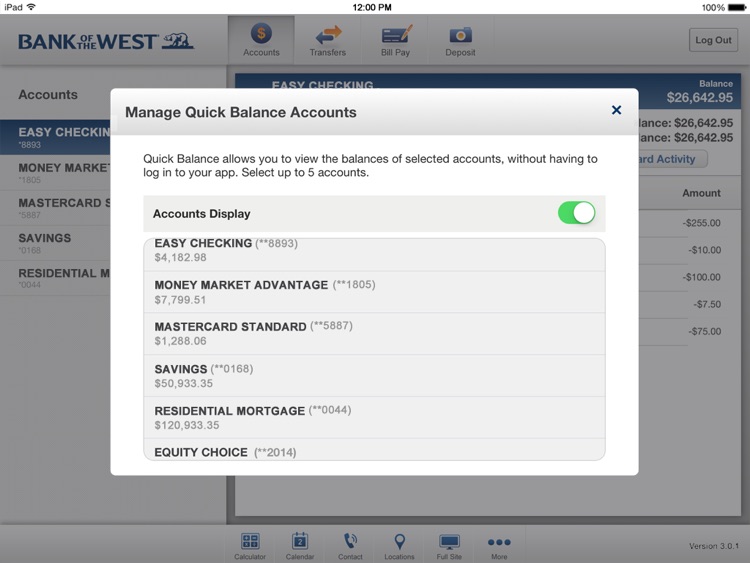Screen dimensions: 750x563
Task: Open the Contact phone icon
Action: click(350, 546)
